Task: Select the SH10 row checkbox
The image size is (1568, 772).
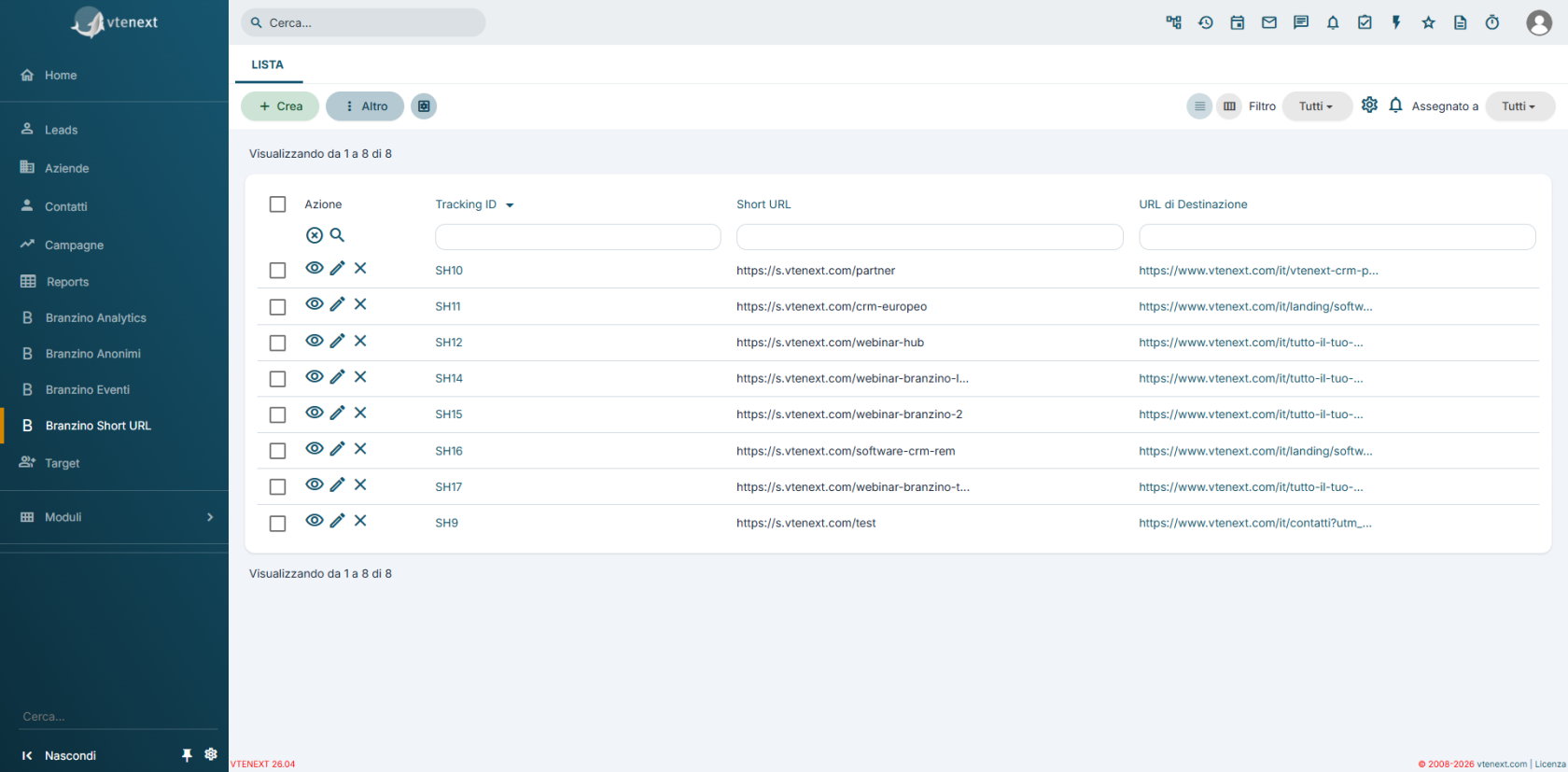Action: 277,271
